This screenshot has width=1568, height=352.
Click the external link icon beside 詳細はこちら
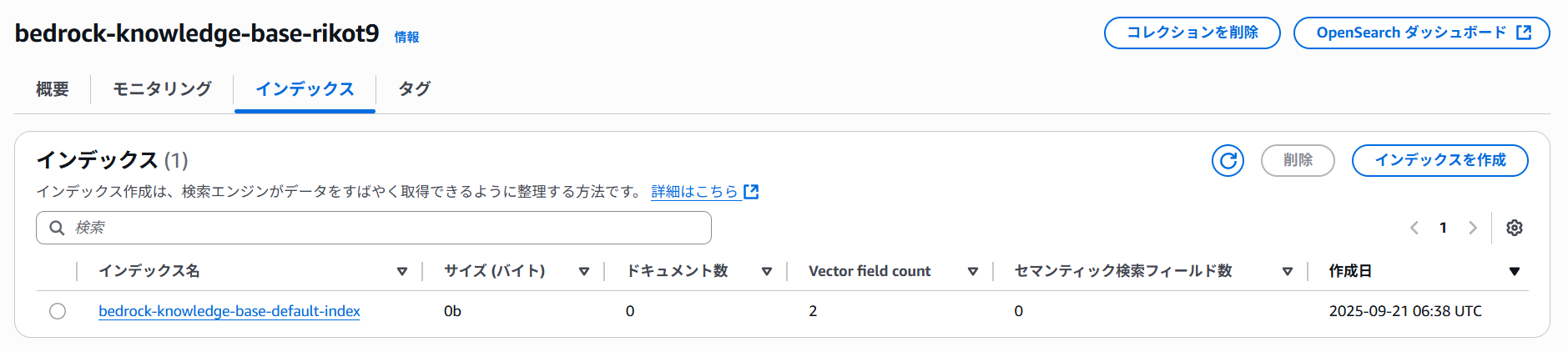(x=751, y=192)
